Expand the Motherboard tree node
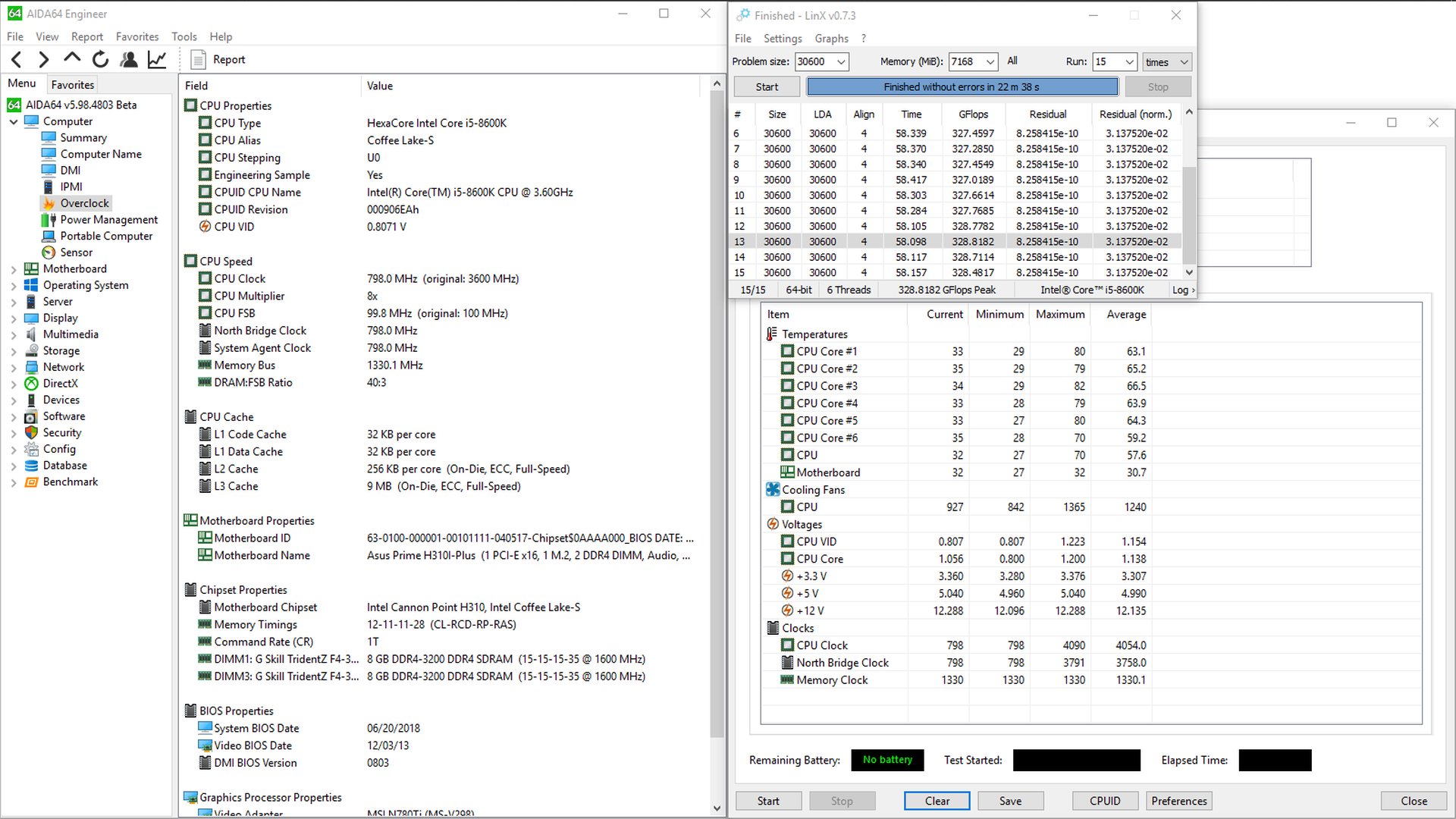This screenshot has height=819, width=1456. pos(14,269)
